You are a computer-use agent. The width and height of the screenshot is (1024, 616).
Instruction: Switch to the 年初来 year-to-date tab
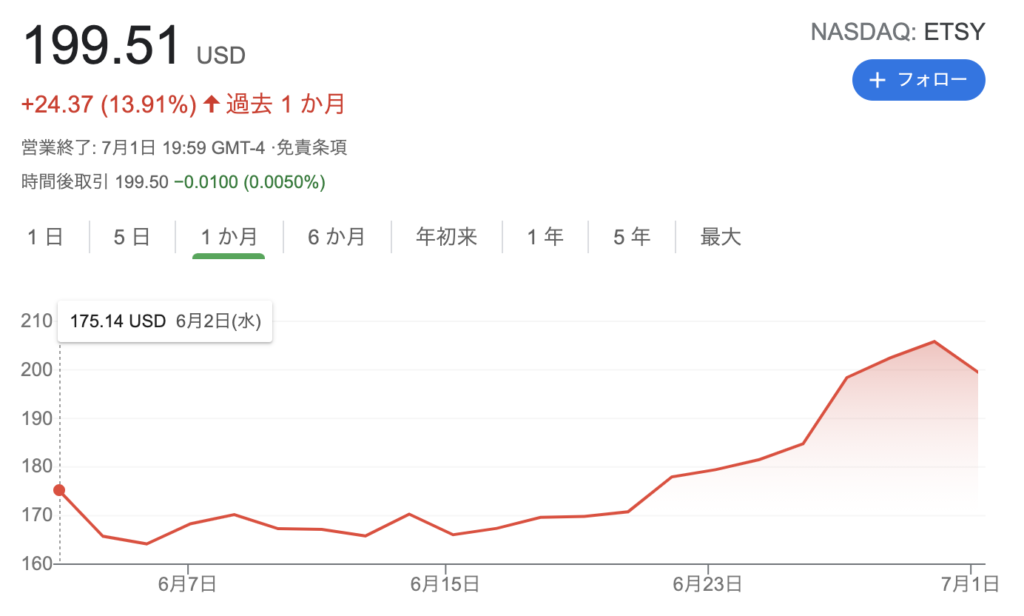point(447,237)
